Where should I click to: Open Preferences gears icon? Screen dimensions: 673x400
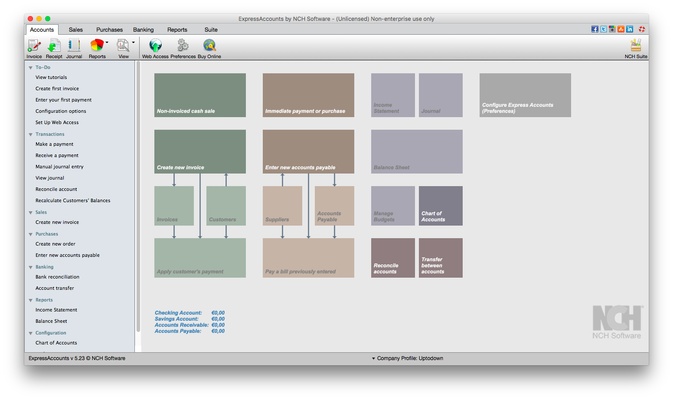[x=183, y=46]
